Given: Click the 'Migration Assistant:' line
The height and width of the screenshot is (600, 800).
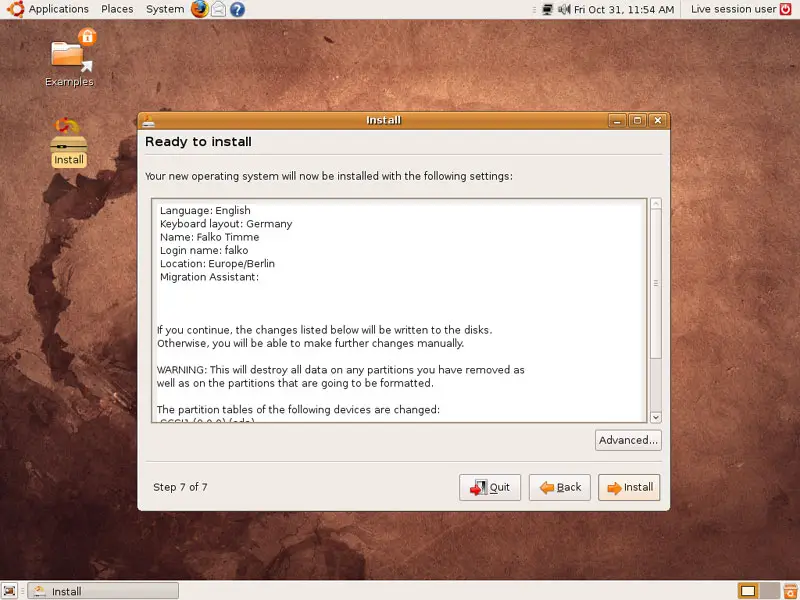Looking at the screenshot, I should click(x=209, y=277).
